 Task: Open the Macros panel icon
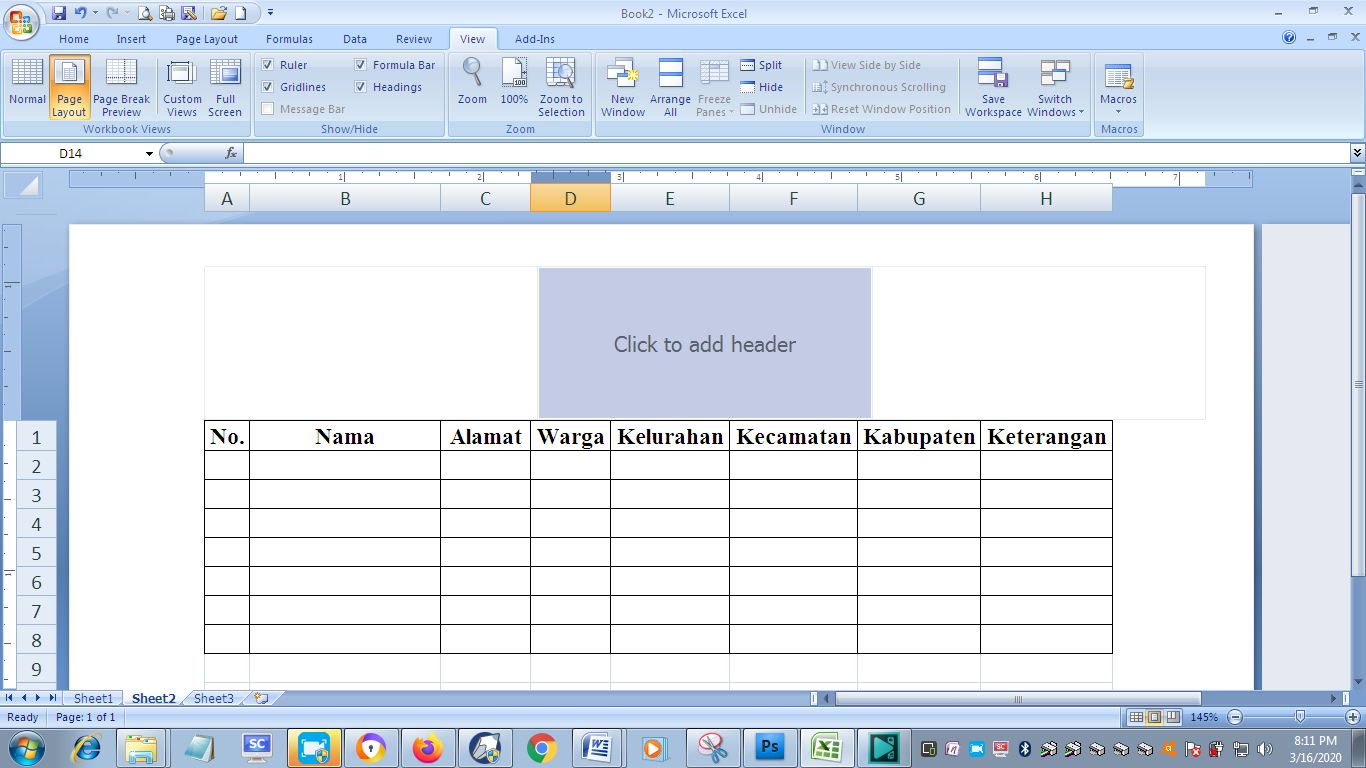point(1118,87)
